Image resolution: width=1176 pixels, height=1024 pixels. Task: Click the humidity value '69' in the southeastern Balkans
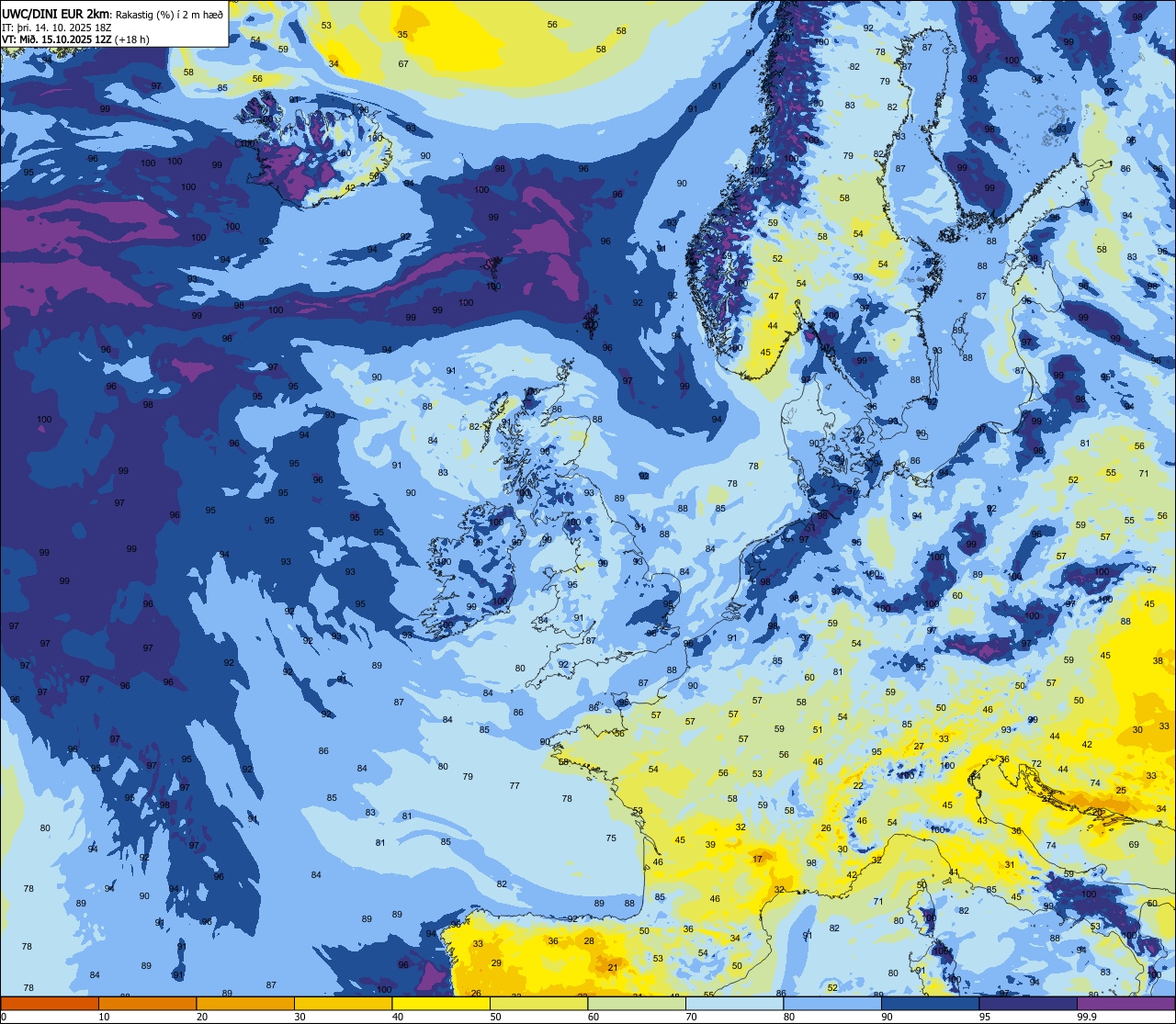[x=1134, y=845]
